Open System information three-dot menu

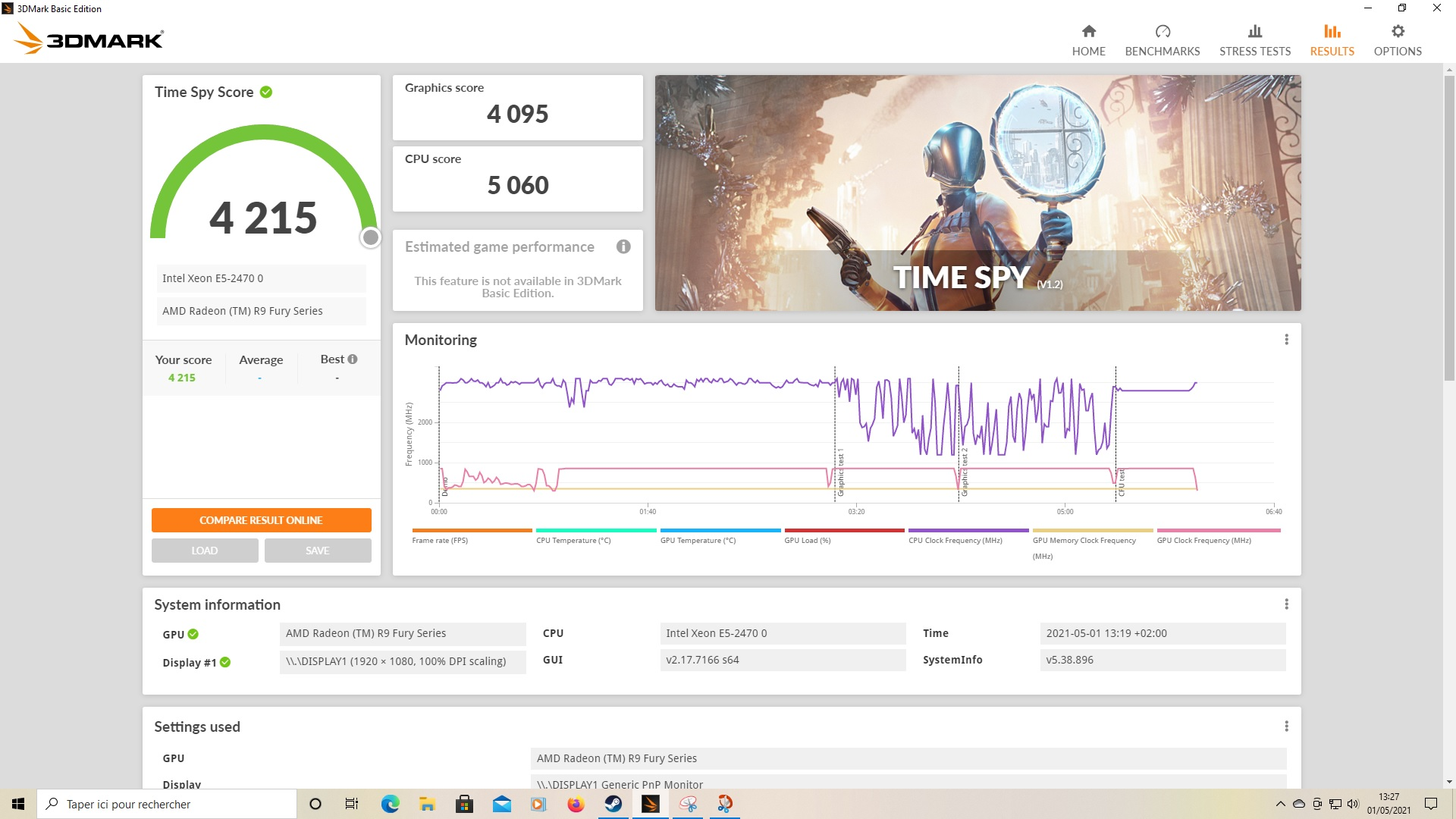tap(1286, 604)
